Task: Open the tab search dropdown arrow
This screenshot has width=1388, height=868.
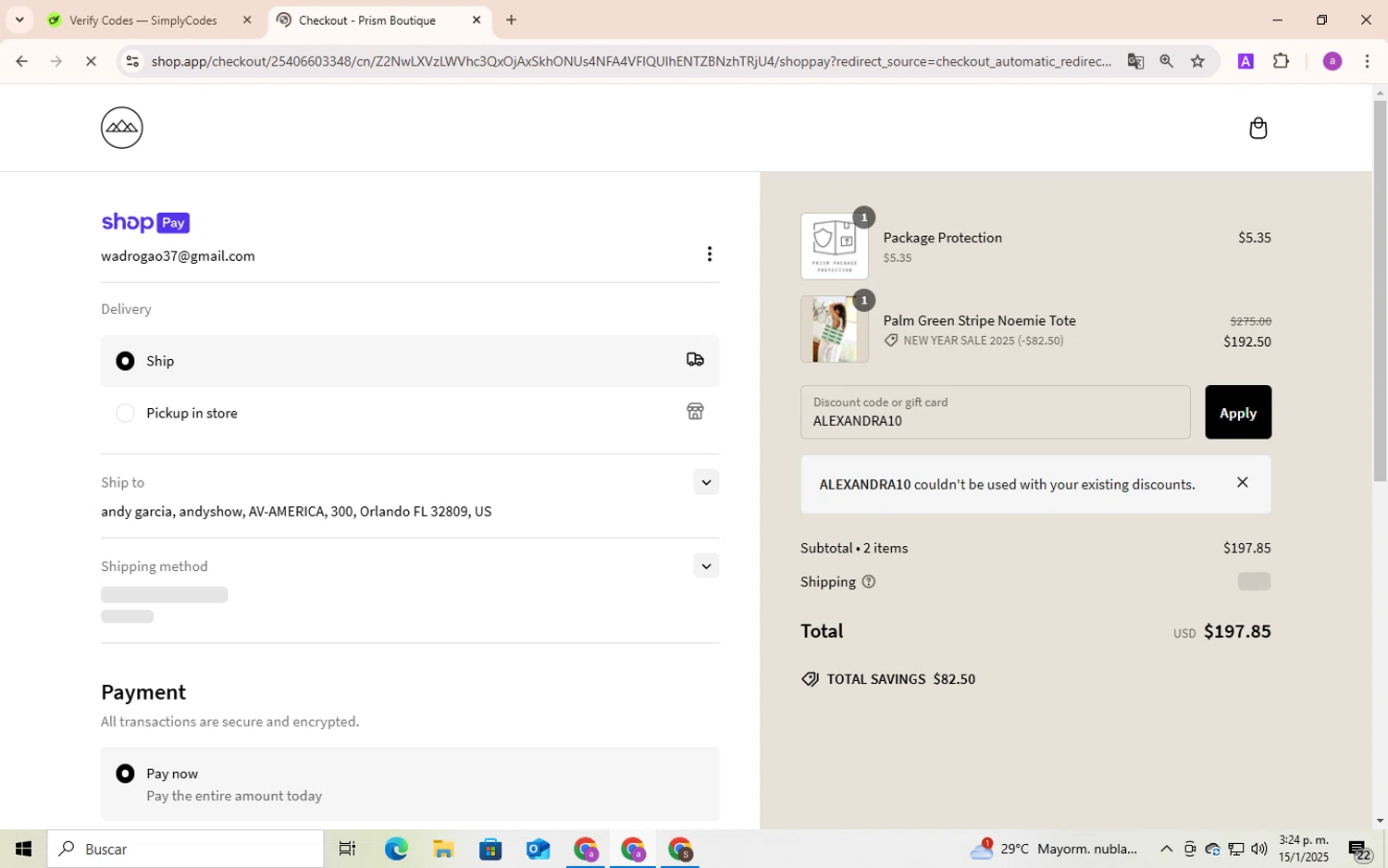Action: [19, 19]
